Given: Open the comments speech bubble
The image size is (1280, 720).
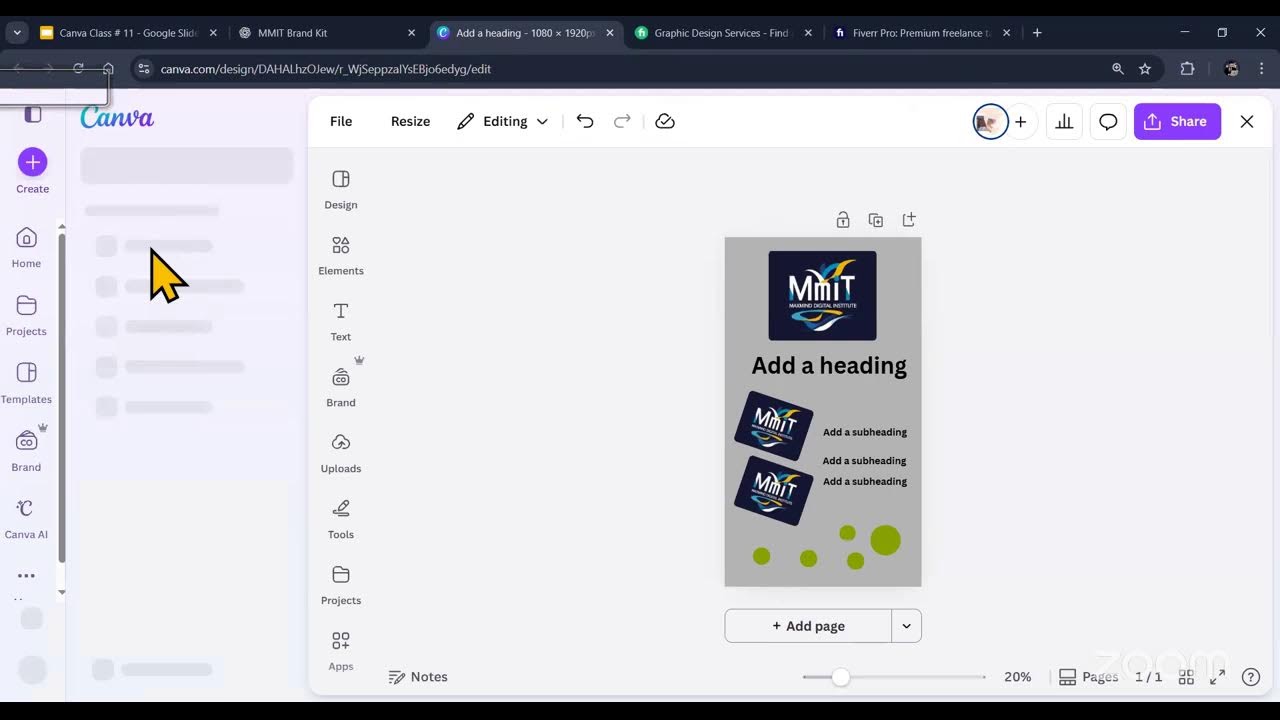Looking at the screenshot, I should pyautogui.click(x=1108, y=122).
